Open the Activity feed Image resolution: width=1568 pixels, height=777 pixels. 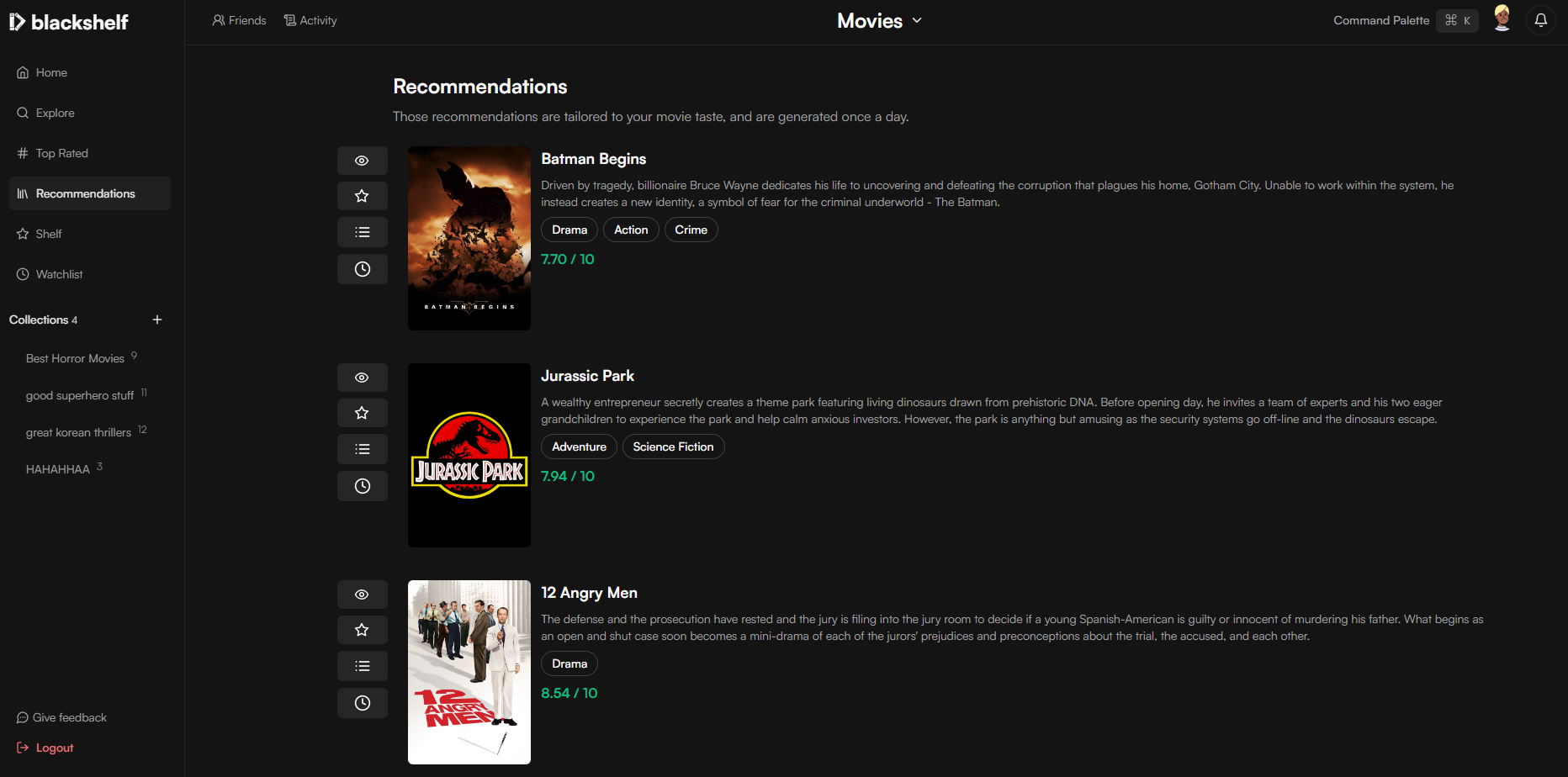(310, 20)
